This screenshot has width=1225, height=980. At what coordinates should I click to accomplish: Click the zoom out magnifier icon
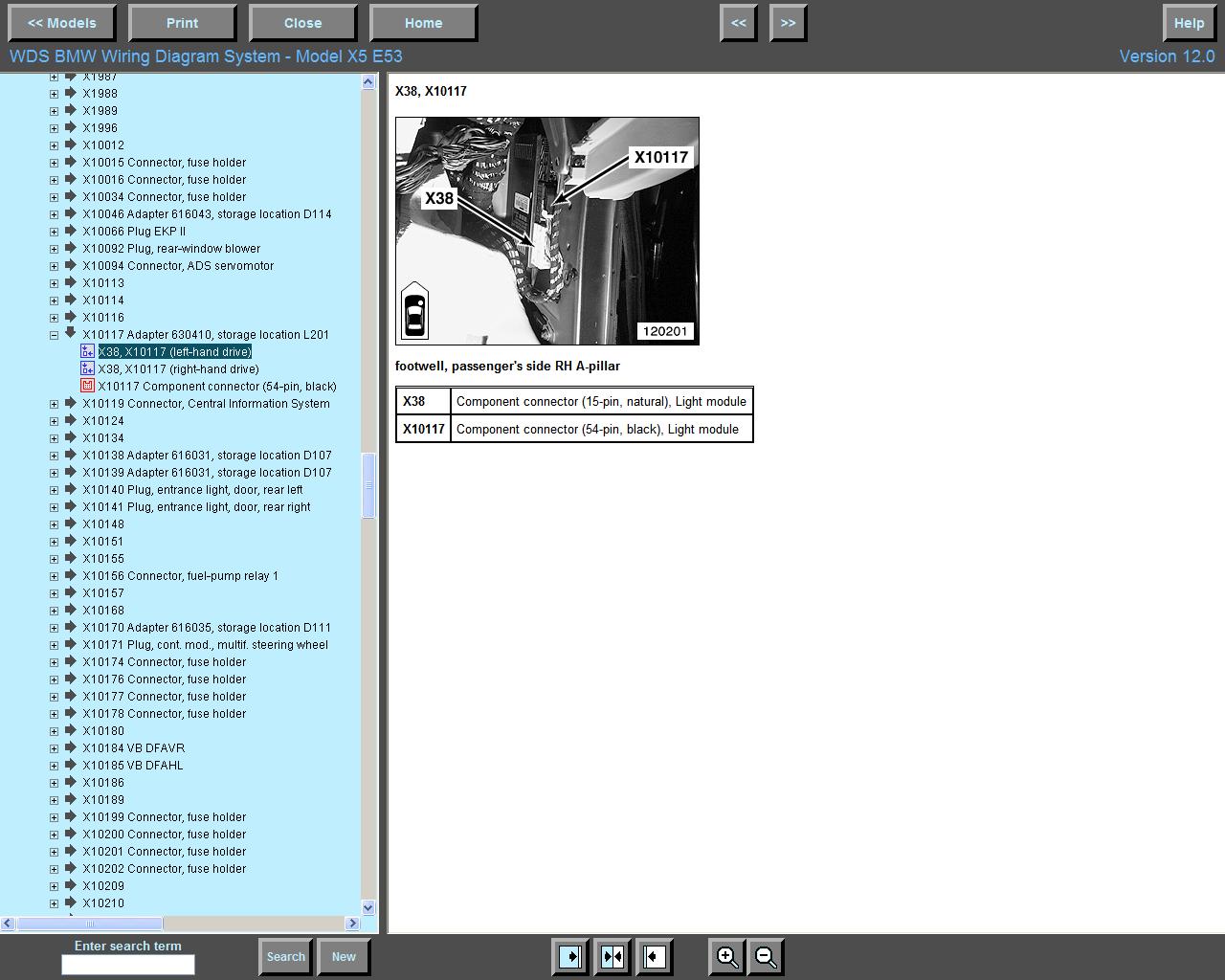click(x=766, y=956)
